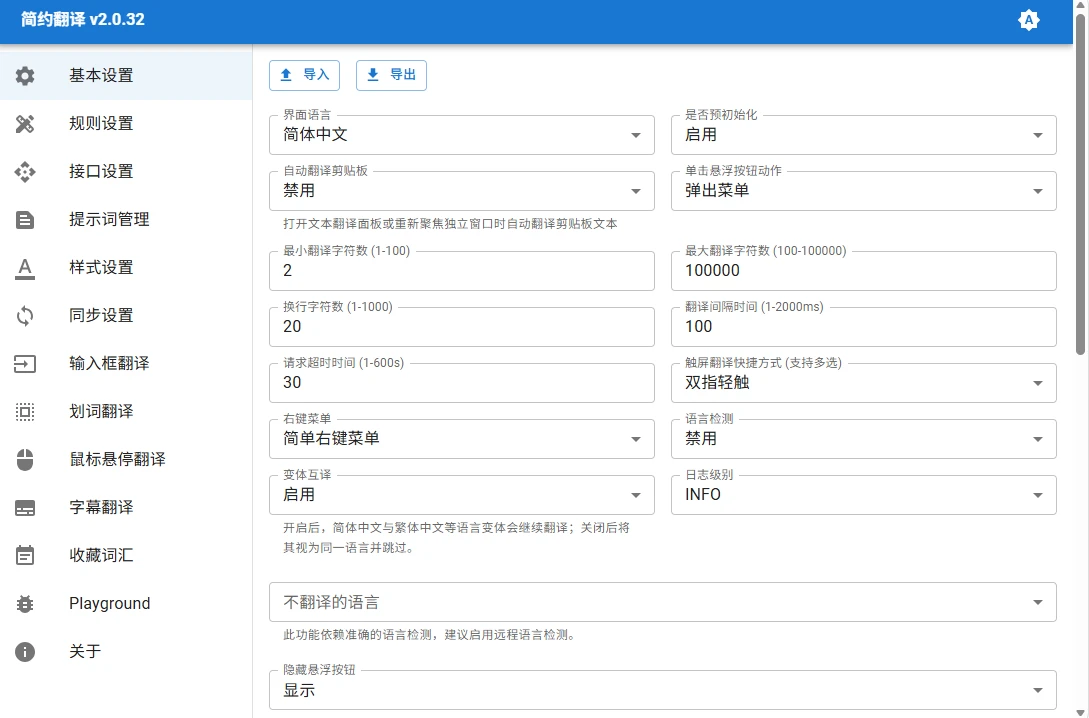Go to 规则设置 section

[x=126, y=124]
